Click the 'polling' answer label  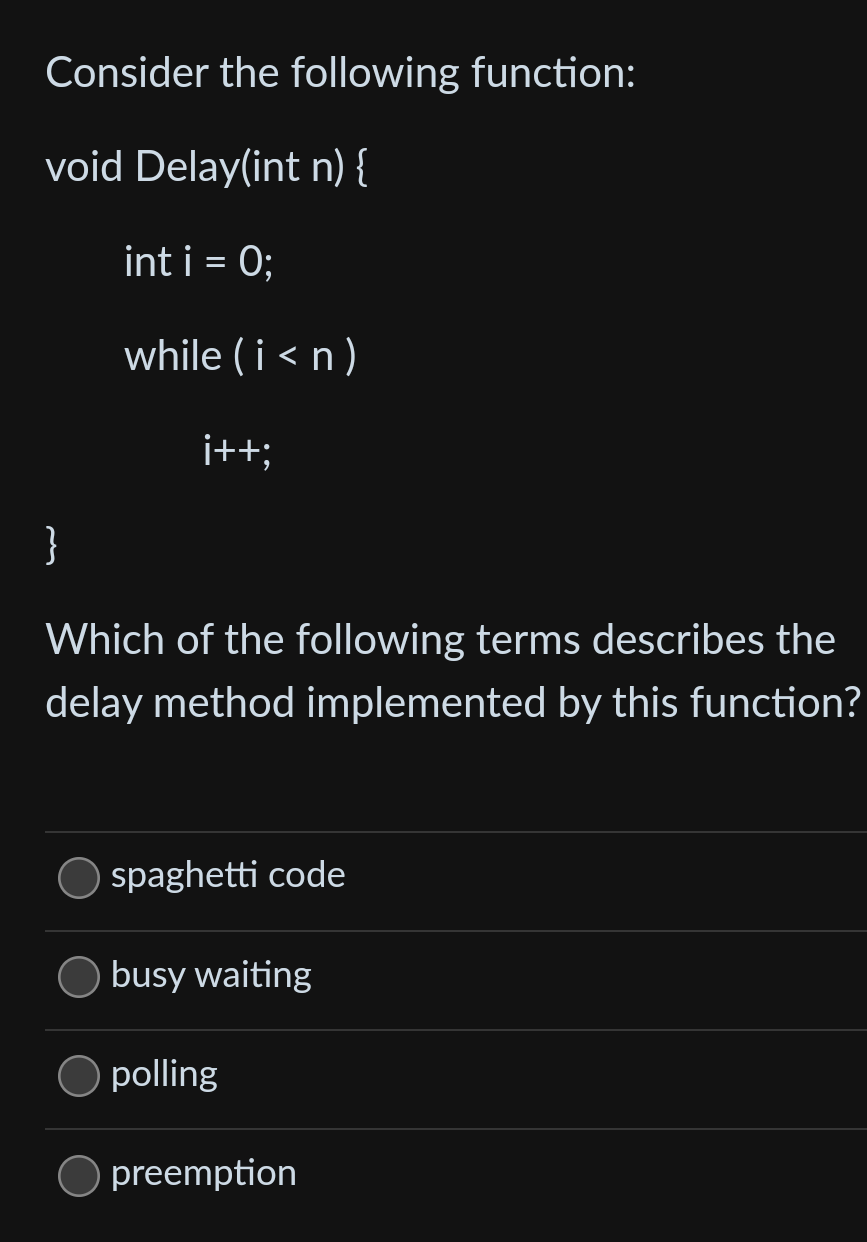coord(164,1074)
